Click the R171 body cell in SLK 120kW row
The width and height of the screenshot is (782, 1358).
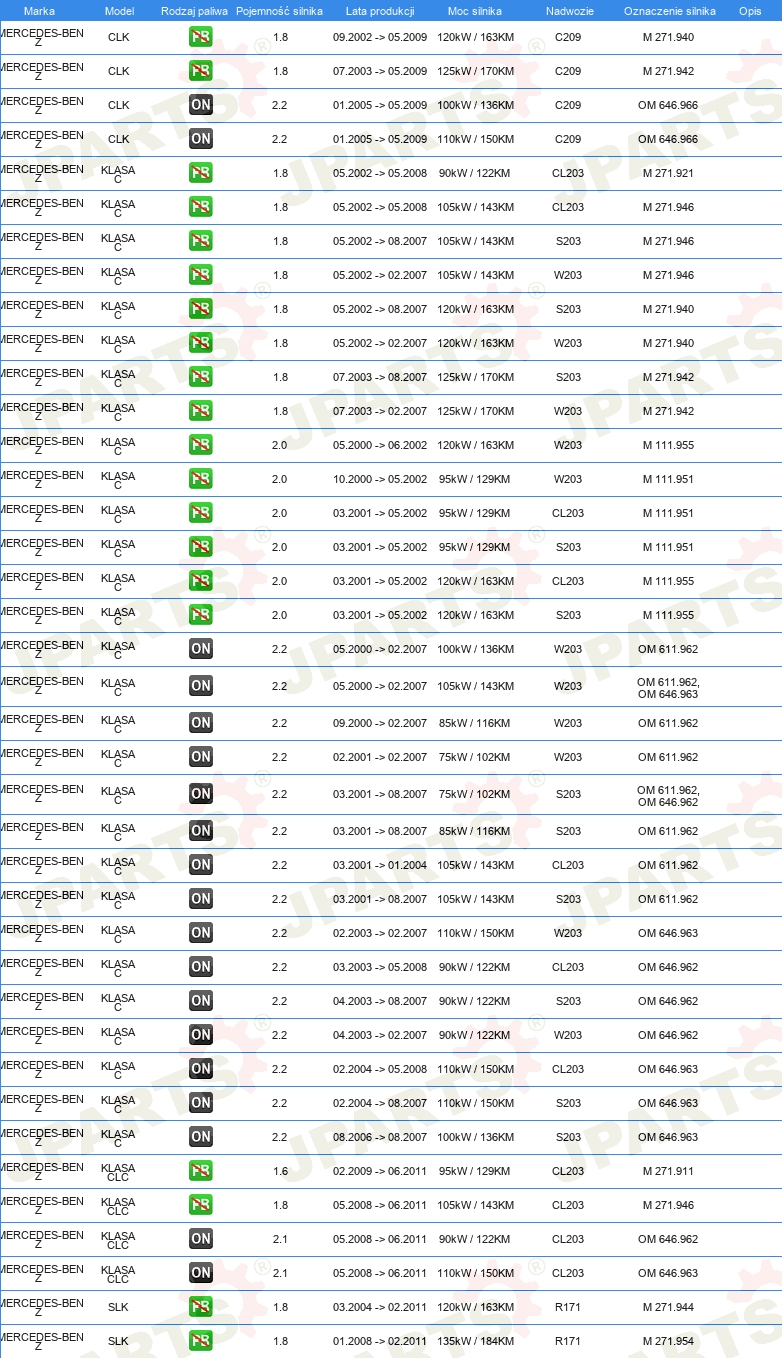[x=568, y=1307]
